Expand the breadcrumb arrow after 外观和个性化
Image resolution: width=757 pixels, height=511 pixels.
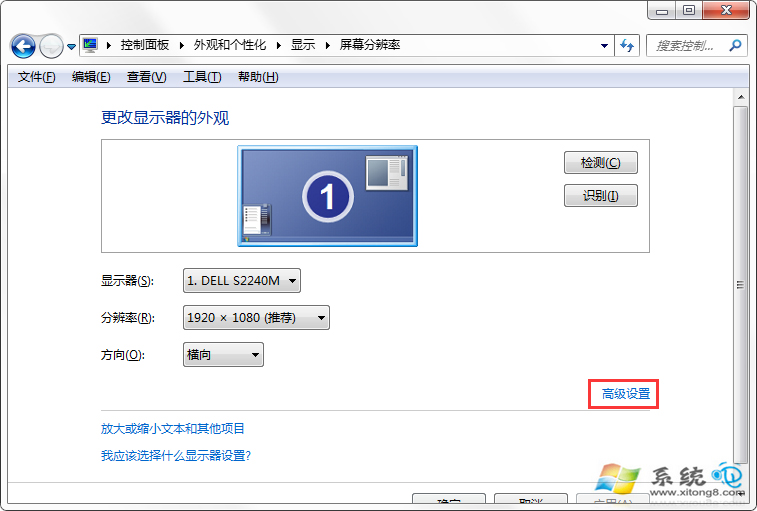tap(279, 45)
